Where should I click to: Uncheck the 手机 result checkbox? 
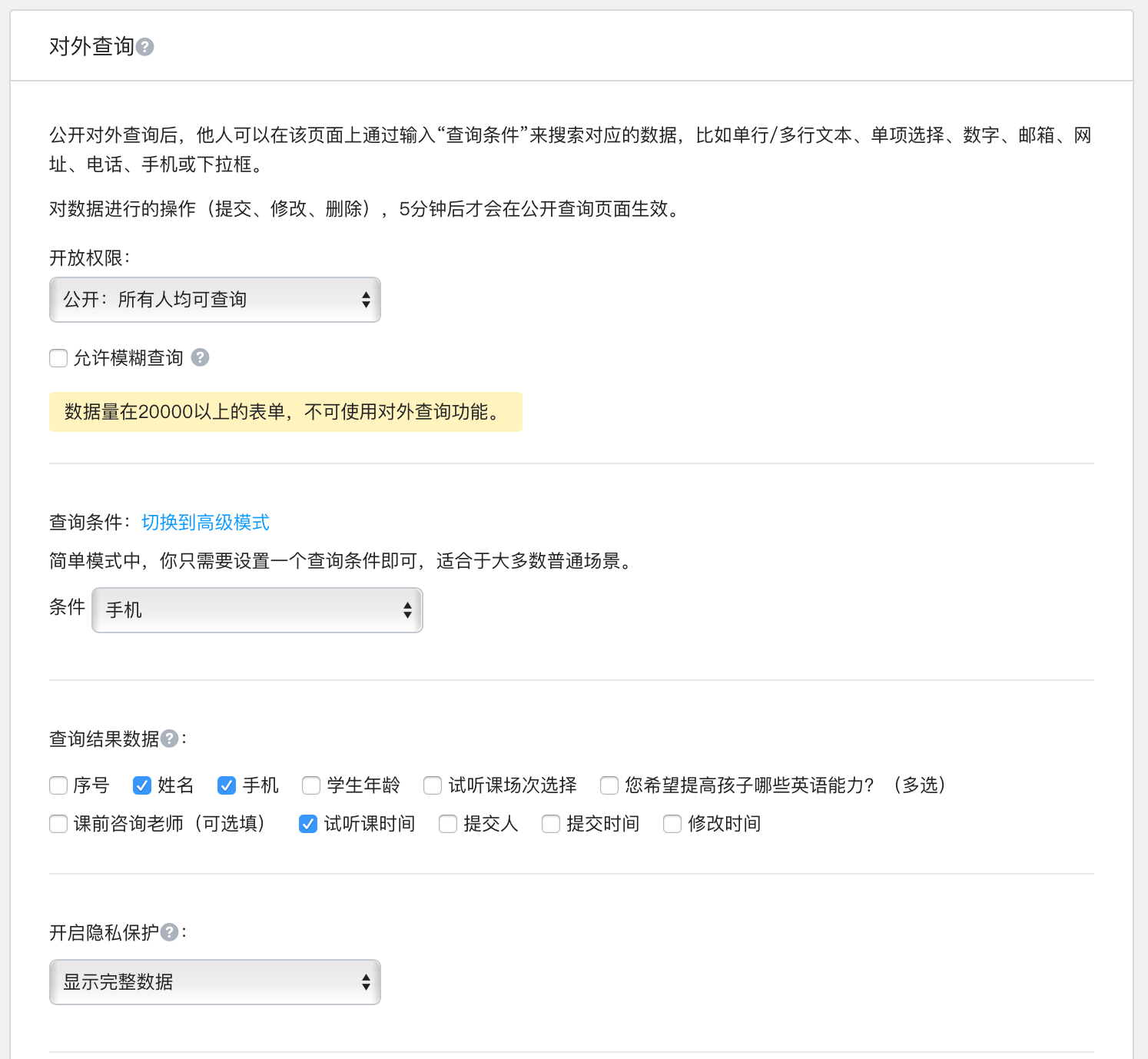(x=227, y=785)
